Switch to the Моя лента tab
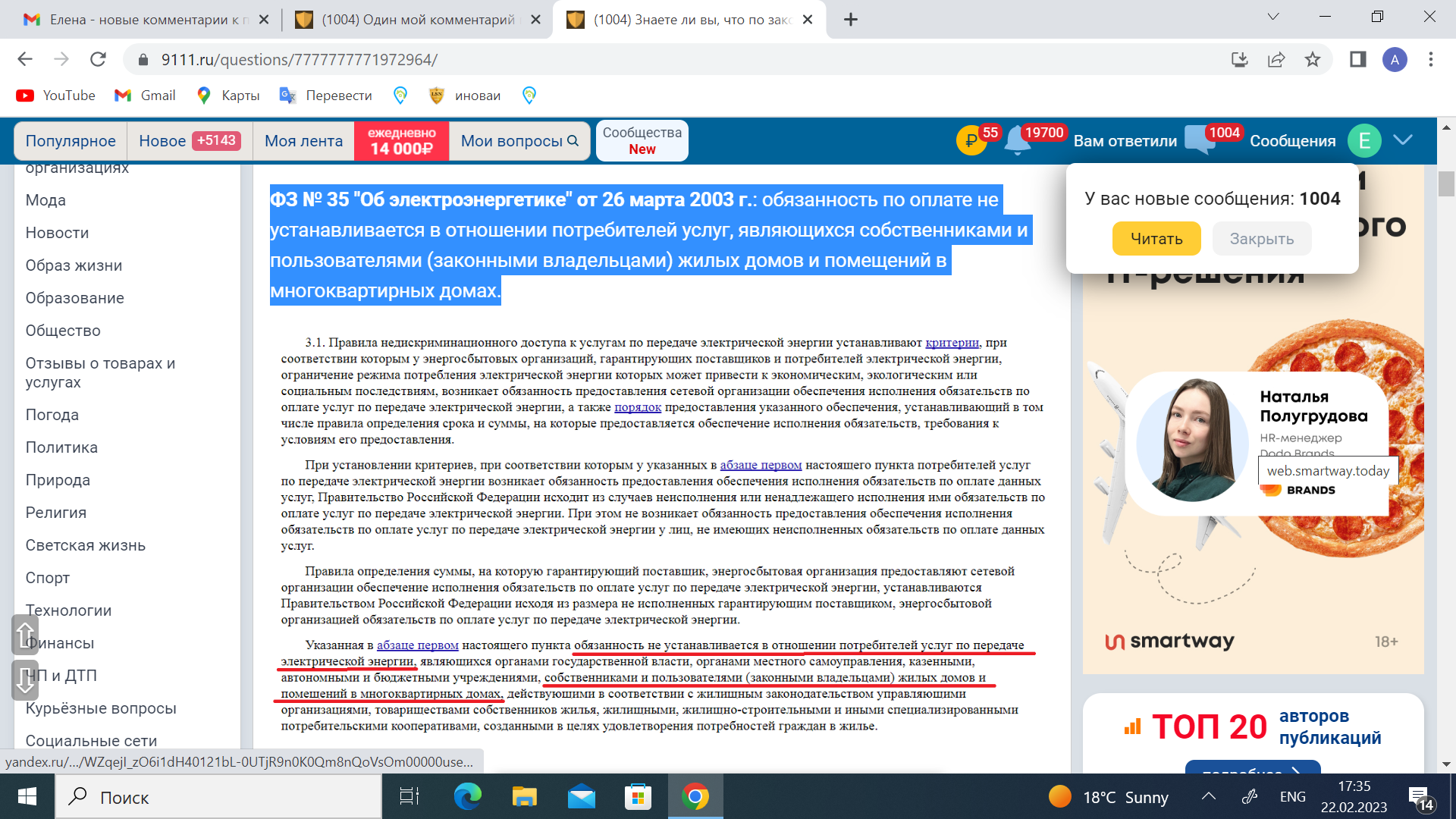The height and width of the screenshot is (819, 1456). [303, 141]
